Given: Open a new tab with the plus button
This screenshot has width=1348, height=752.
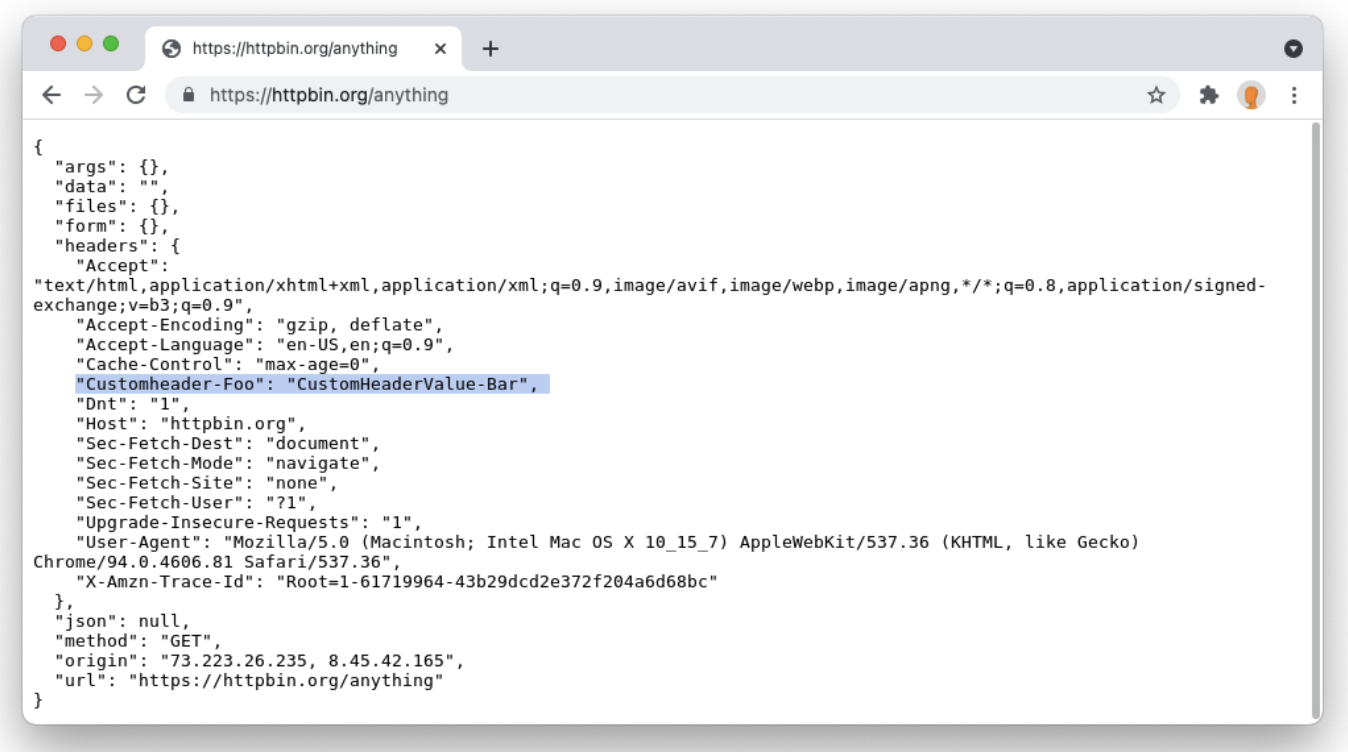Looking at the screenshot, I should 490,46.
